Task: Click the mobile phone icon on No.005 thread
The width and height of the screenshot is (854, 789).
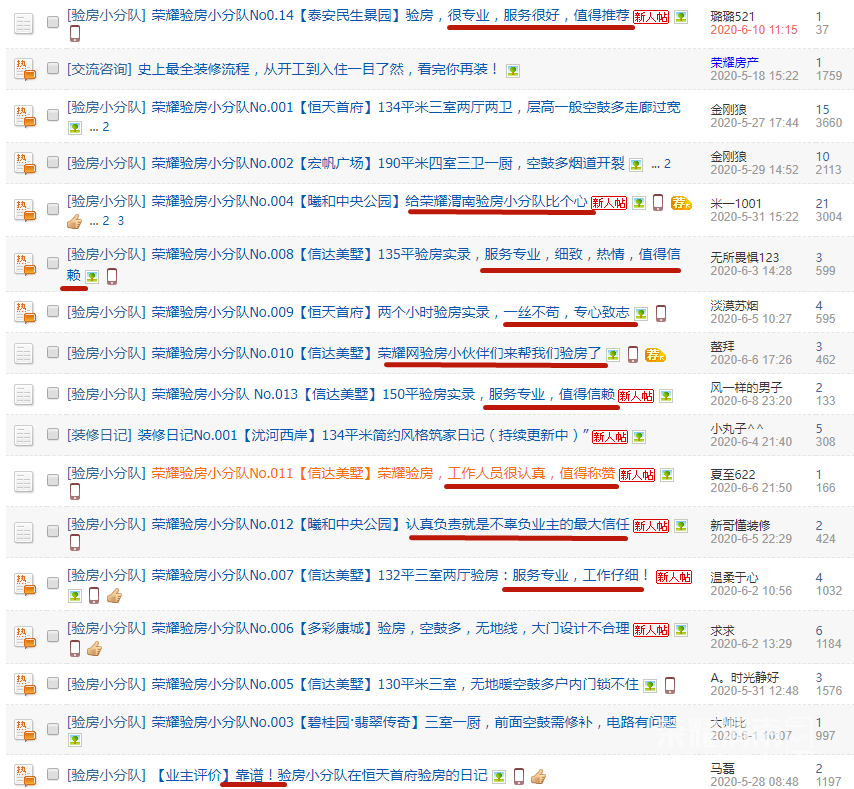Action: [x=670, y=685]
